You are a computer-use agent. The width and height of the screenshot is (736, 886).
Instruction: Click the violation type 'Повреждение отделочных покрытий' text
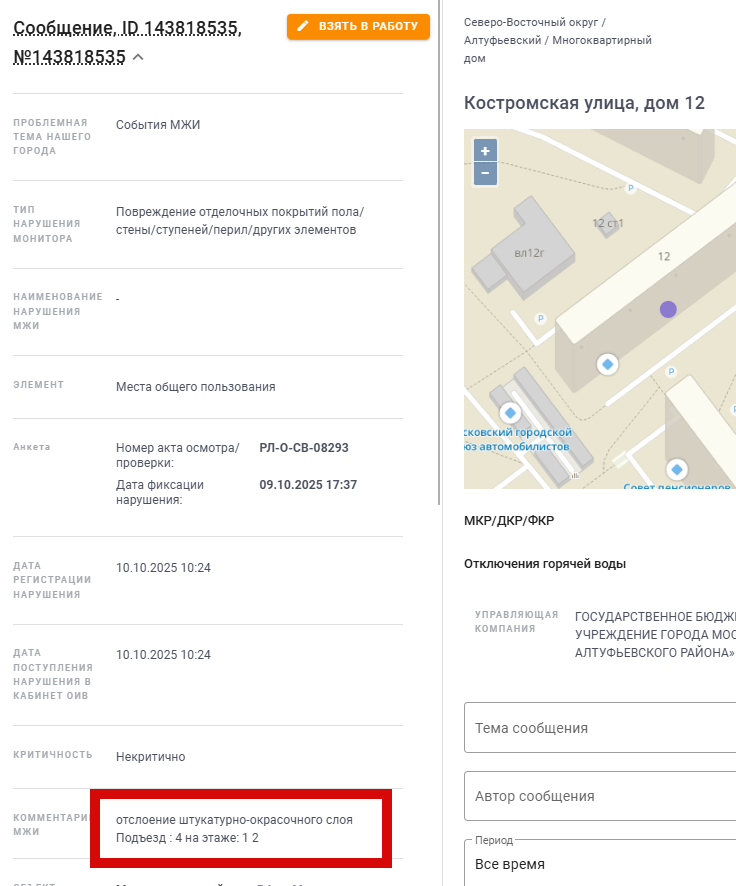[x=240, y=221]
